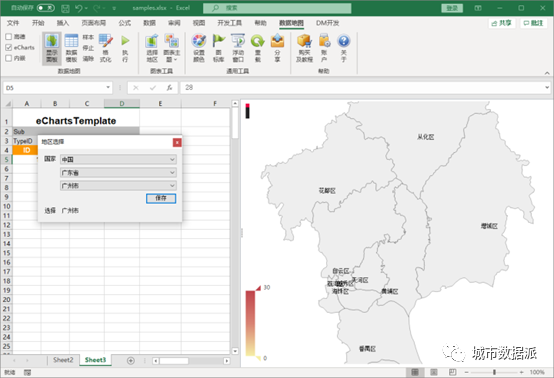Expand the 广州市 city dropdown

coord(118,186)
